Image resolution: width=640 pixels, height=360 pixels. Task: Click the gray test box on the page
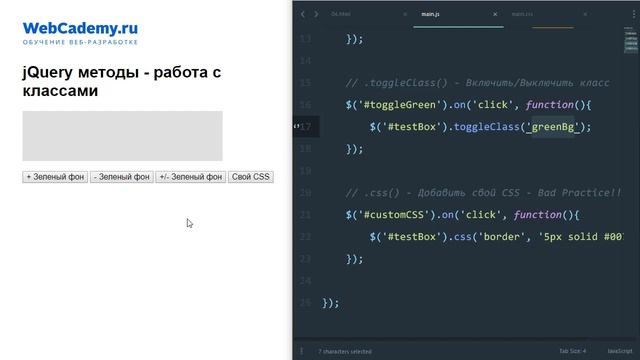(x=122, y=136)
